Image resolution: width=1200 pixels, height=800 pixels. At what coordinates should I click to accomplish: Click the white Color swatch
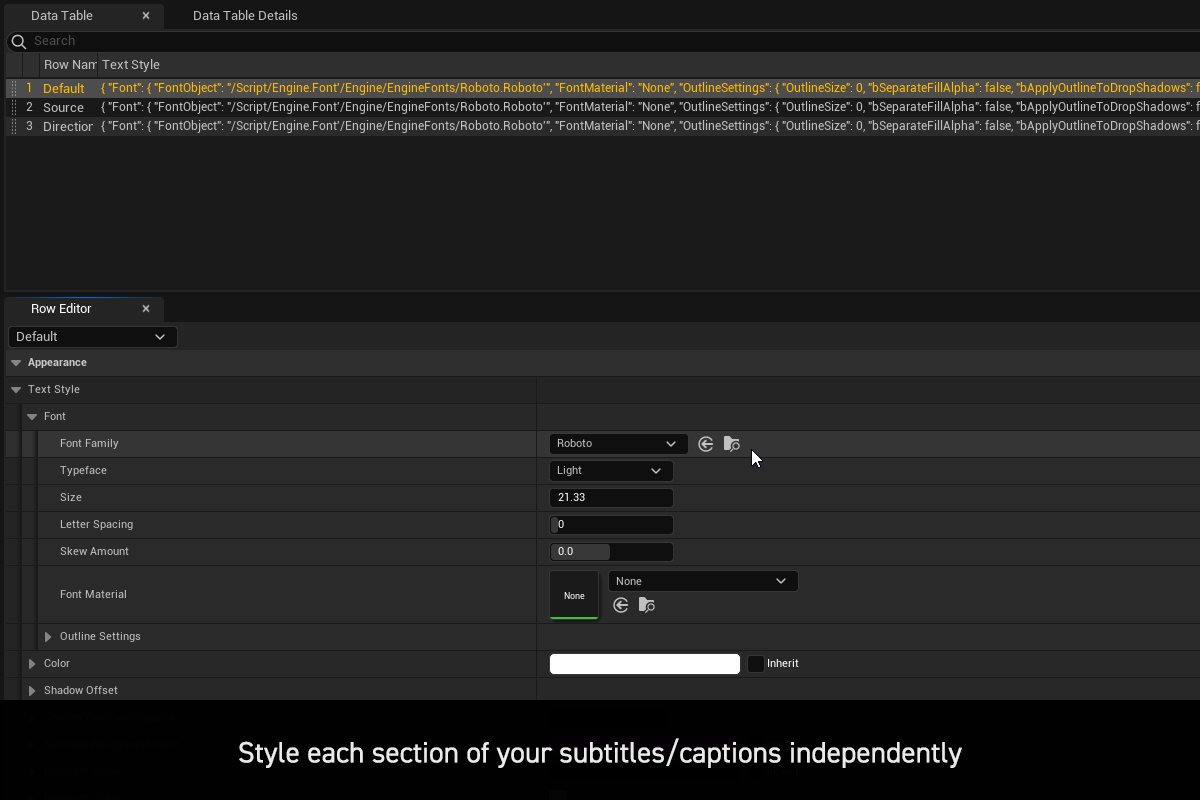(x=644, y=664)
